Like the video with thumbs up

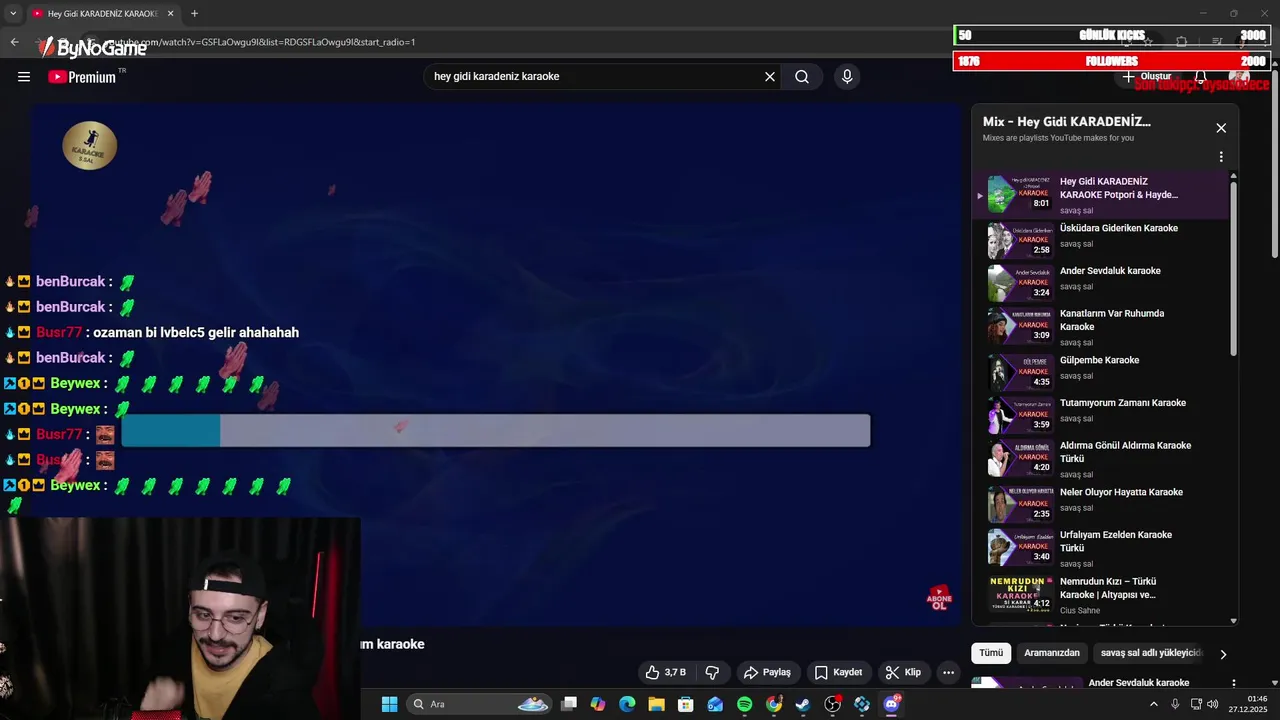click(x=667, y=672)
